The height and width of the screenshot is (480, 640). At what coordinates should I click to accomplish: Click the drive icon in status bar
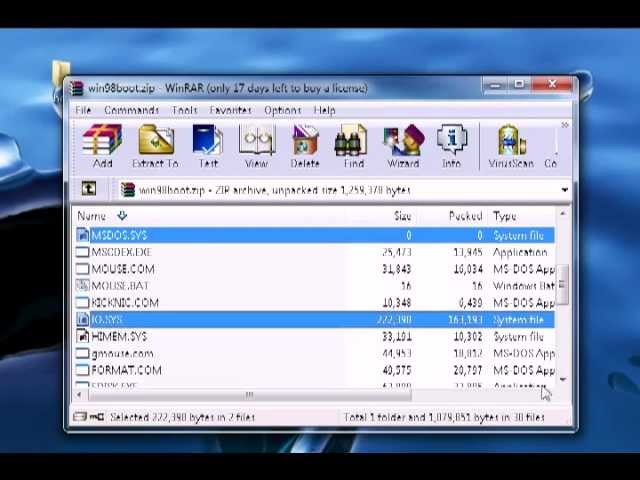[80, 417]
